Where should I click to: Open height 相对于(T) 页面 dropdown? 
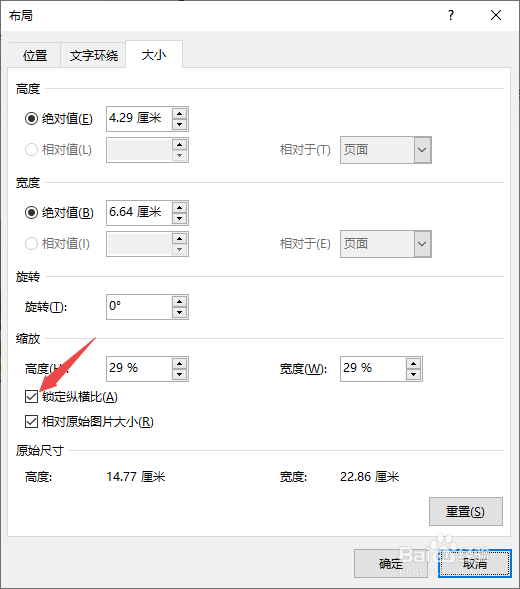click(385, 150)
